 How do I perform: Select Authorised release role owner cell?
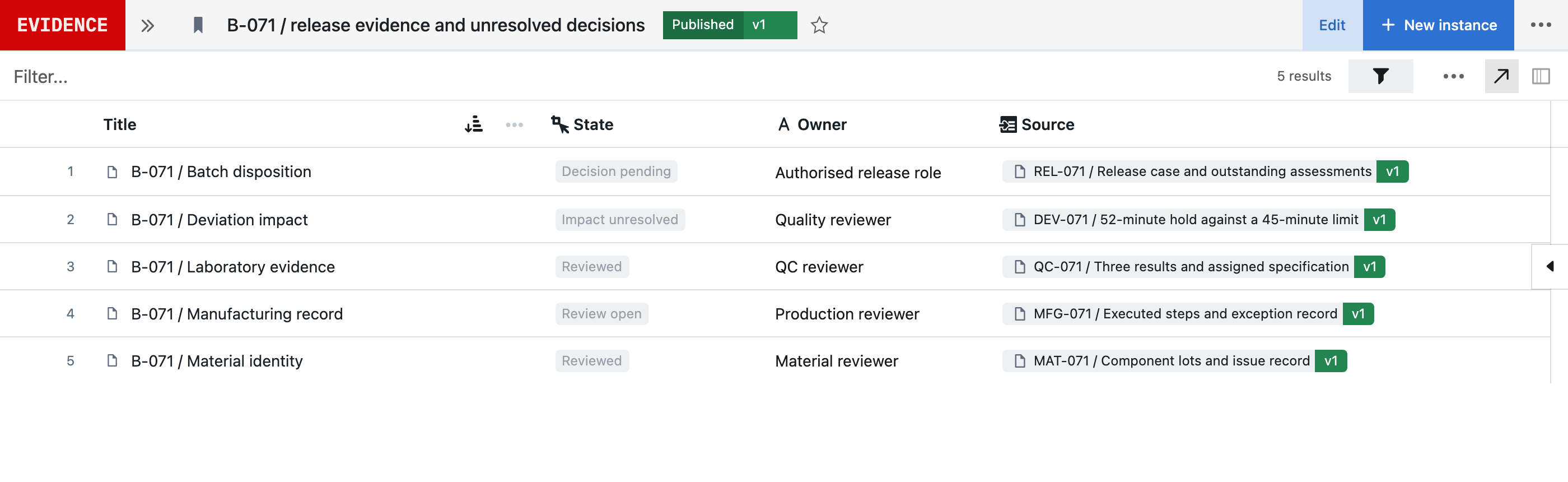pos(858,173)
